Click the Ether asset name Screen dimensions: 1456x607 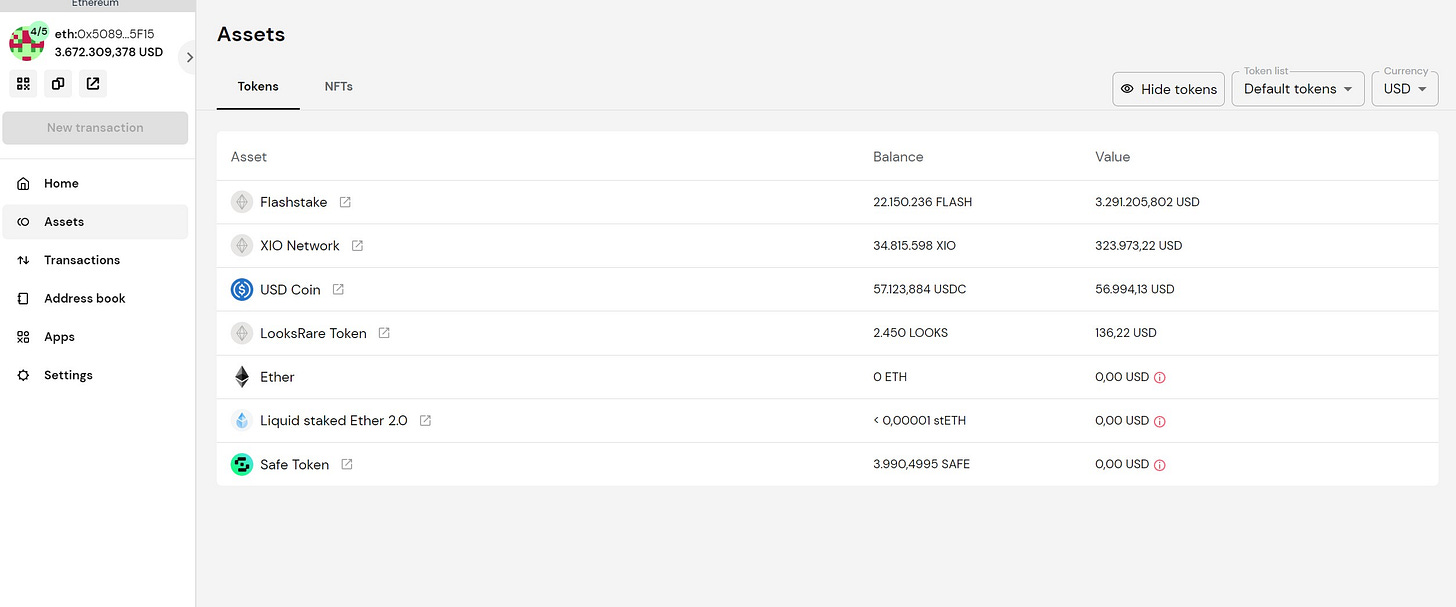pyautogui.click(x=277, y=377)
